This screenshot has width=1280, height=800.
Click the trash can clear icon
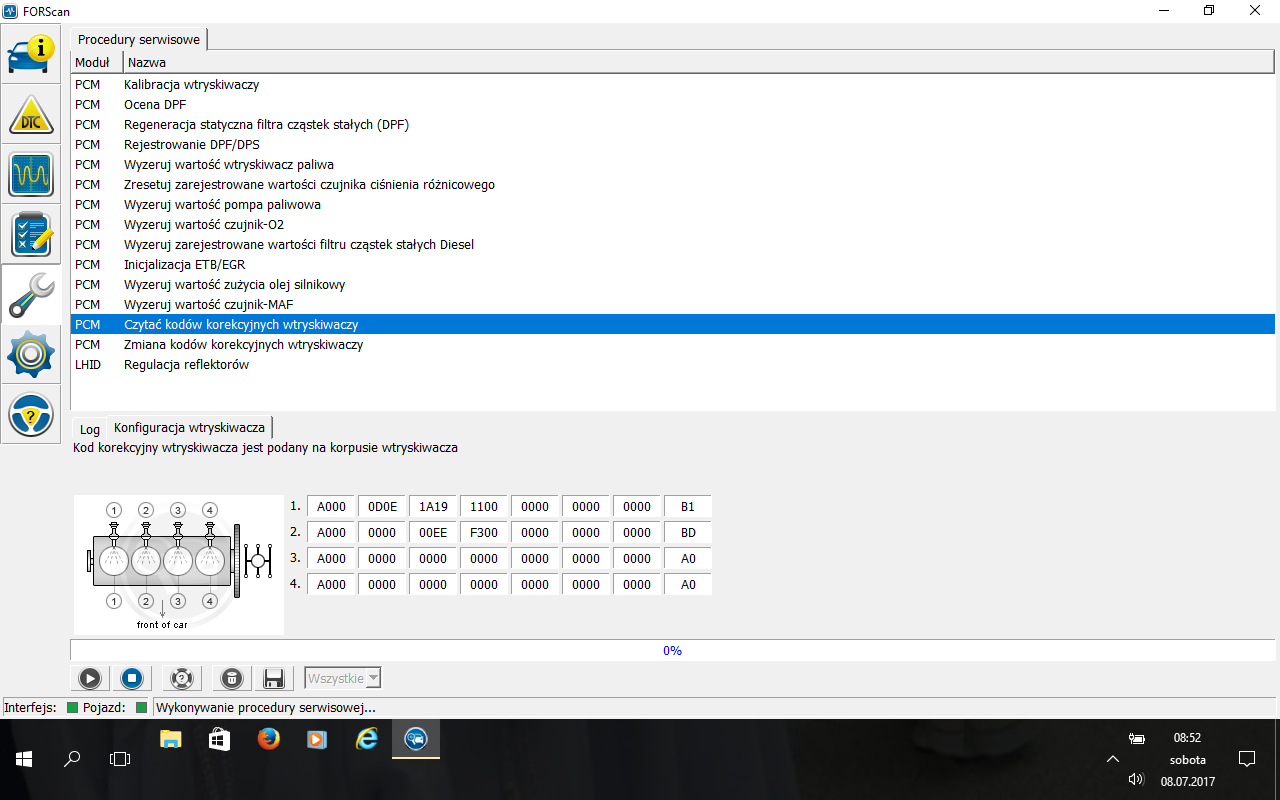pos(231,679)
